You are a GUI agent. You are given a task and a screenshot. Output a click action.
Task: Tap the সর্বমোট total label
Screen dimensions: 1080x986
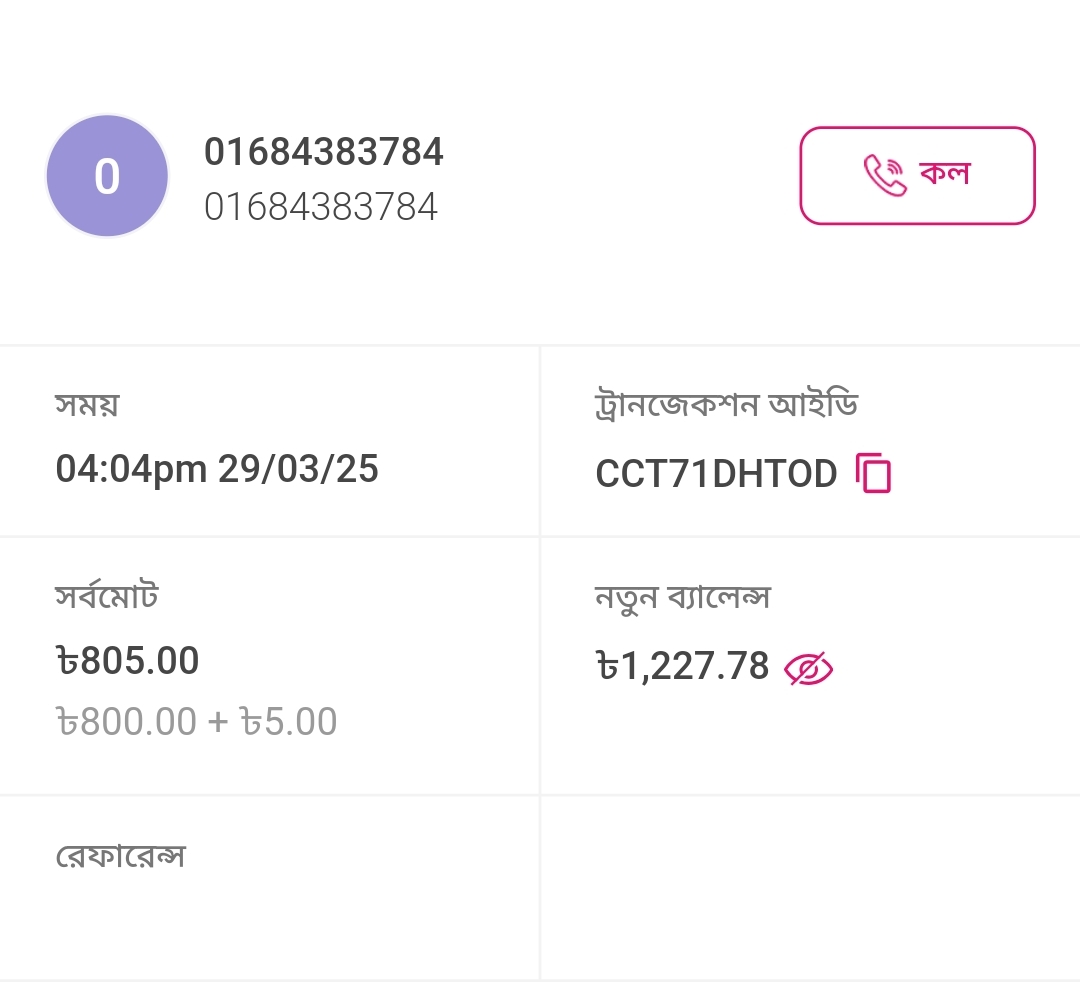[107, 596]
